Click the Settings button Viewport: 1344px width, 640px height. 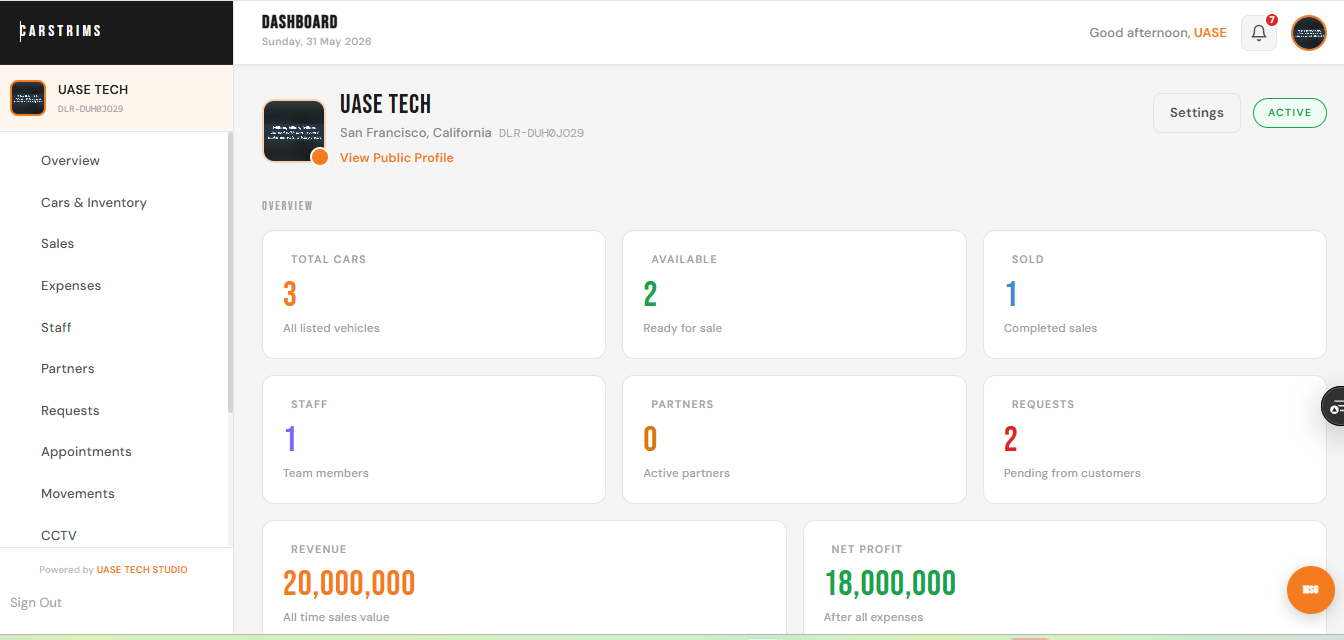1197,113
